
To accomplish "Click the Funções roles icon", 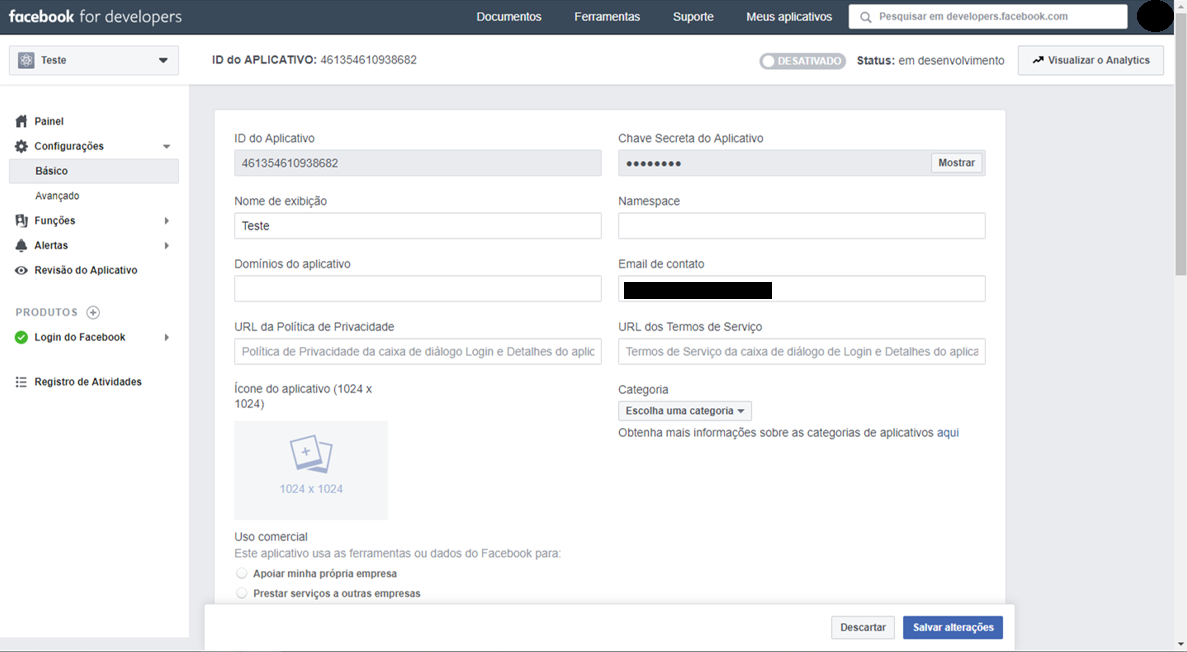I will [x=21, y=220].
